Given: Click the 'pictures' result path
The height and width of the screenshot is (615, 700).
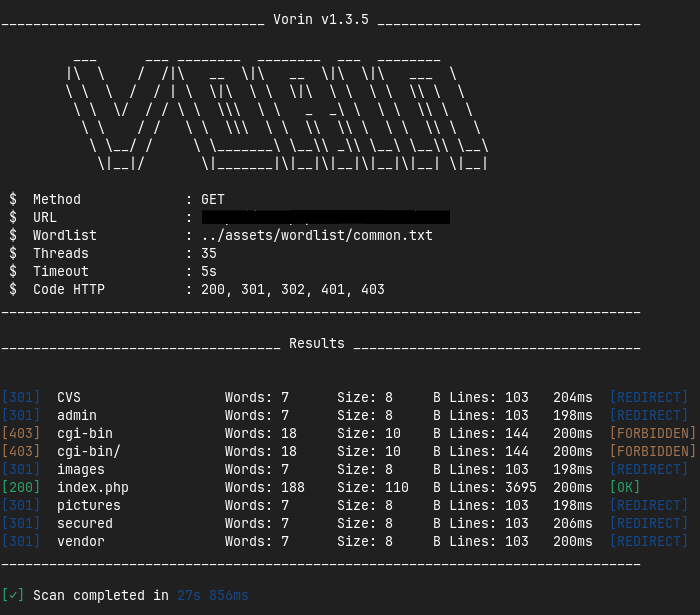Looking at the screenshot, I should point(89,505).
